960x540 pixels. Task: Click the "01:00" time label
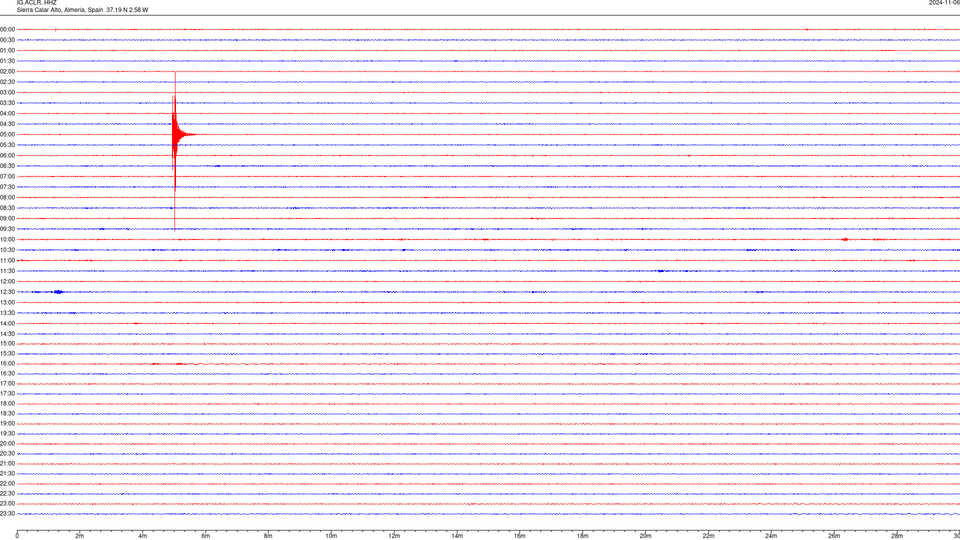[x=8, y=50]
